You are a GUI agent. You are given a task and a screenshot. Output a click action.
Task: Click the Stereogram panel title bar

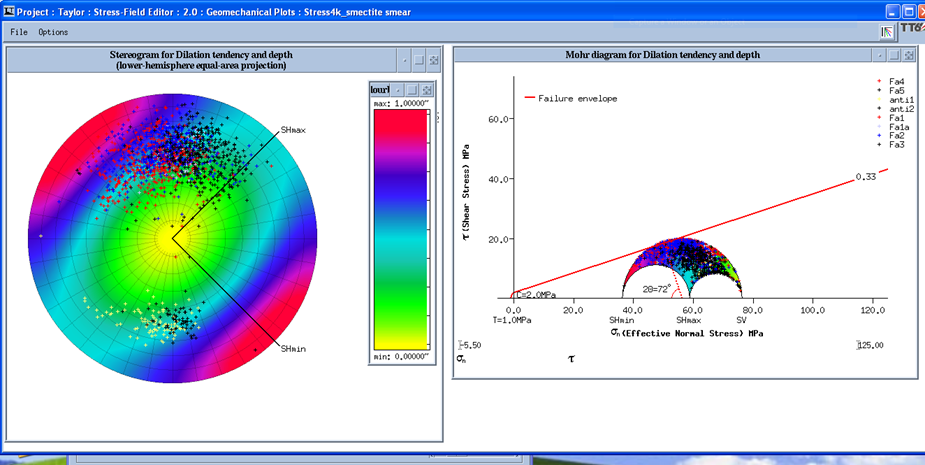pos(201,60)
